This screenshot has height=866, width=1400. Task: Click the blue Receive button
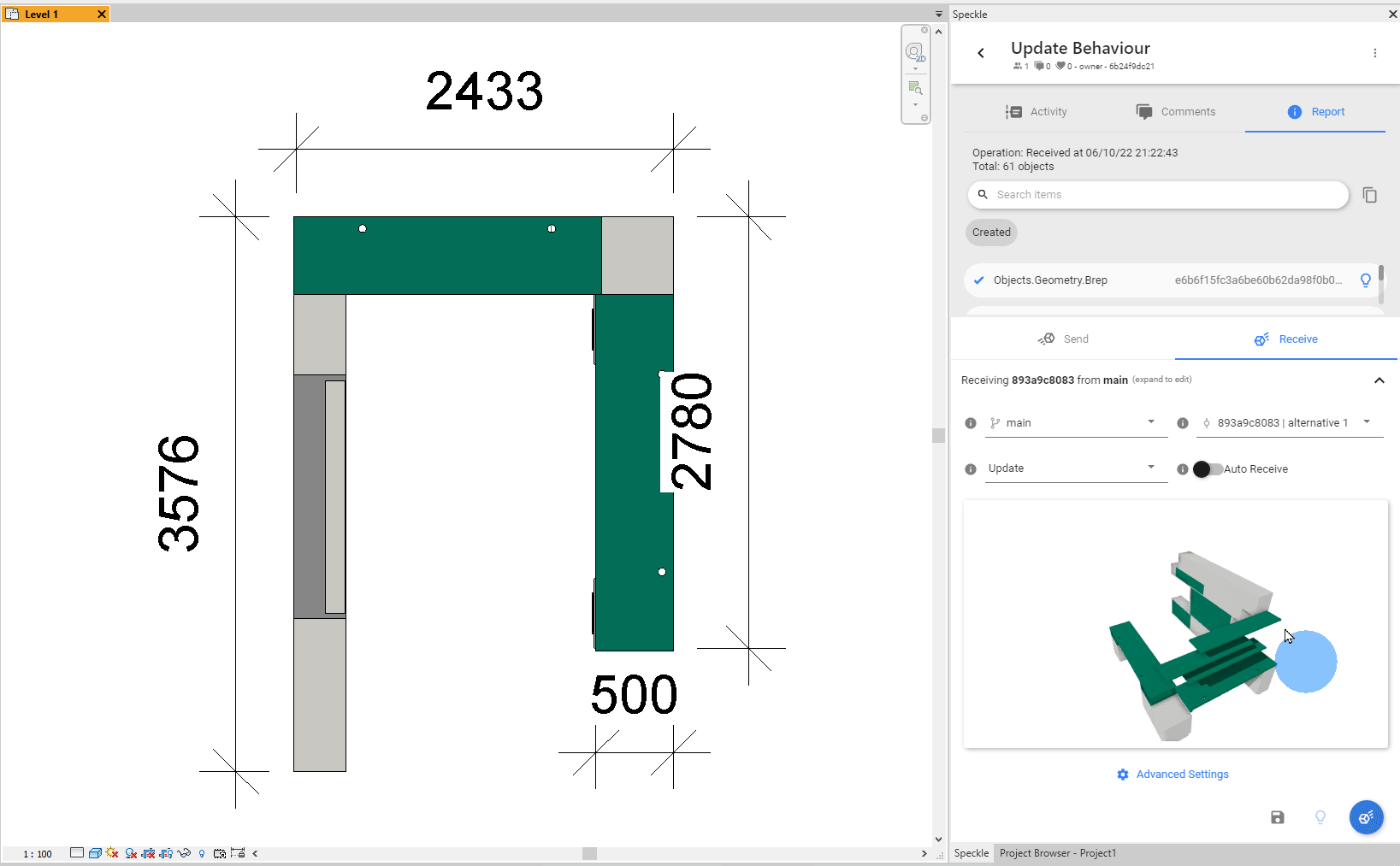(x=1366, y=817)
